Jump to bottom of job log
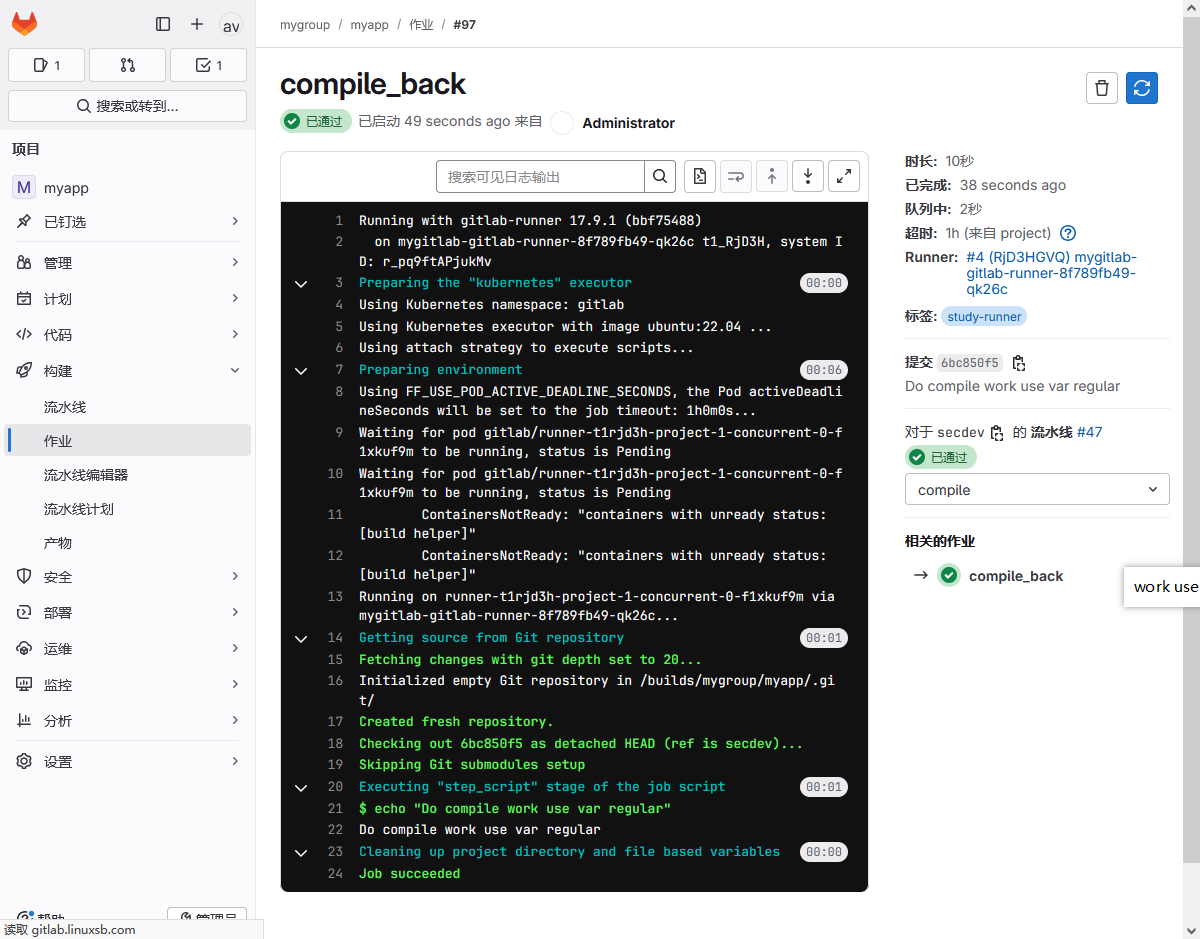 808,176
